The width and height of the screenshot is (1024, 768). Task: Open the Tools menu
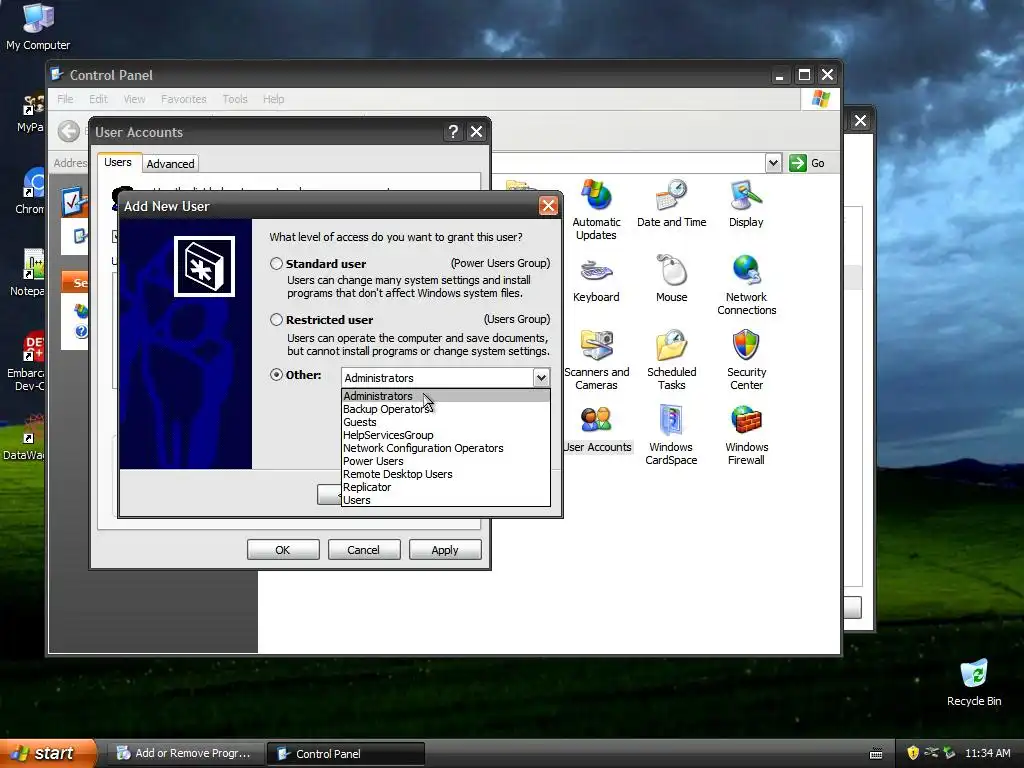tap(234, 99)
